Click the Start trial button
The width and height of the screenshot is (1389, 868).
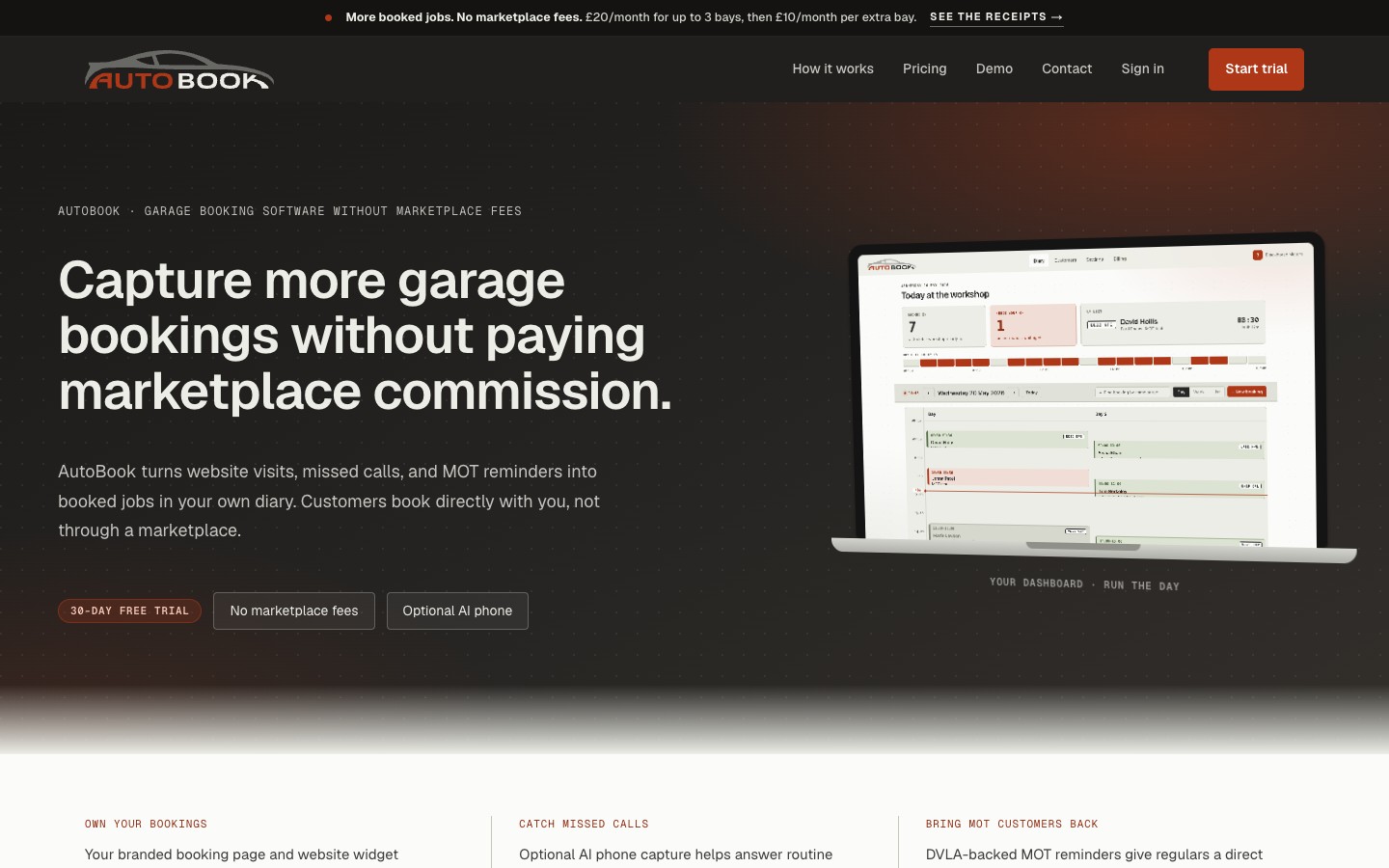point(1256,69)
